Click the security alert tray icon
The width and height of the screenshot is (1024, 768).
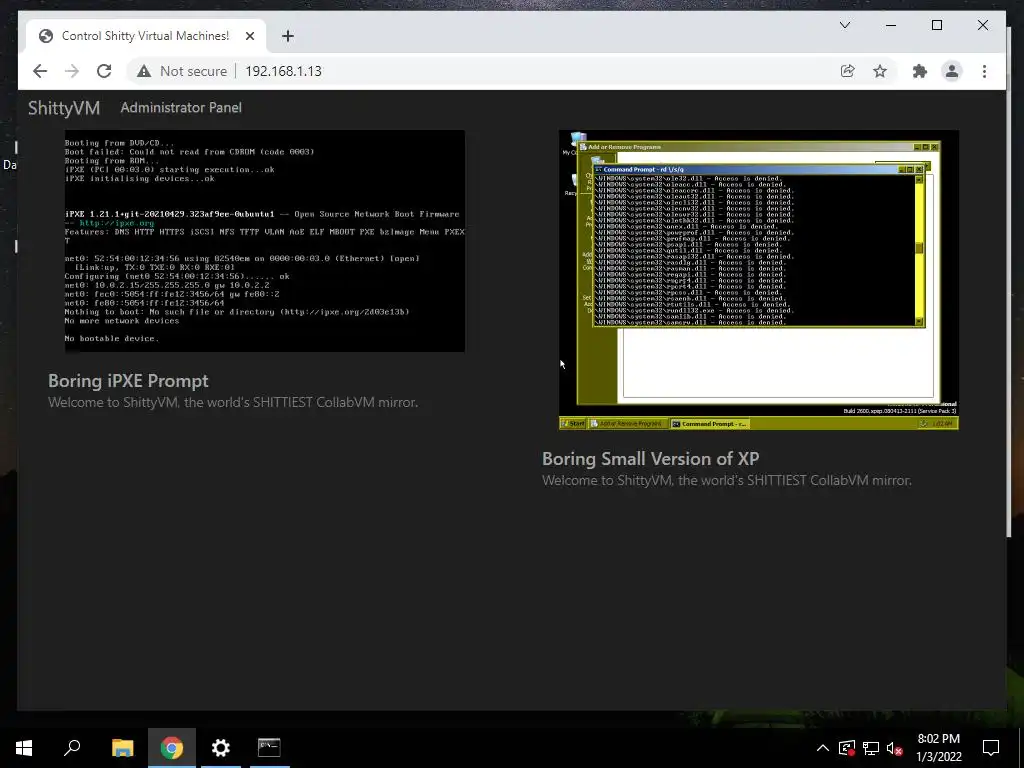(846, 748)
